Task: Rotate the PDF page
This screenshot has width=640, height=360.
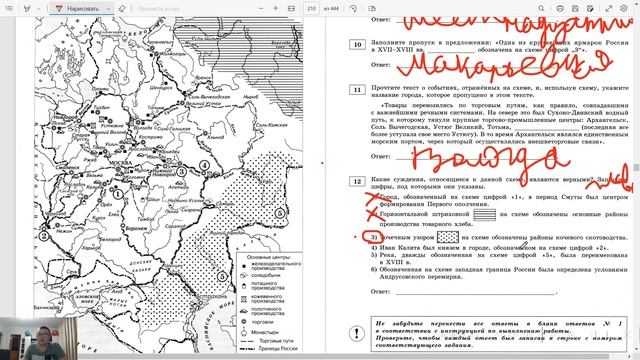Action: click(353, 8)
